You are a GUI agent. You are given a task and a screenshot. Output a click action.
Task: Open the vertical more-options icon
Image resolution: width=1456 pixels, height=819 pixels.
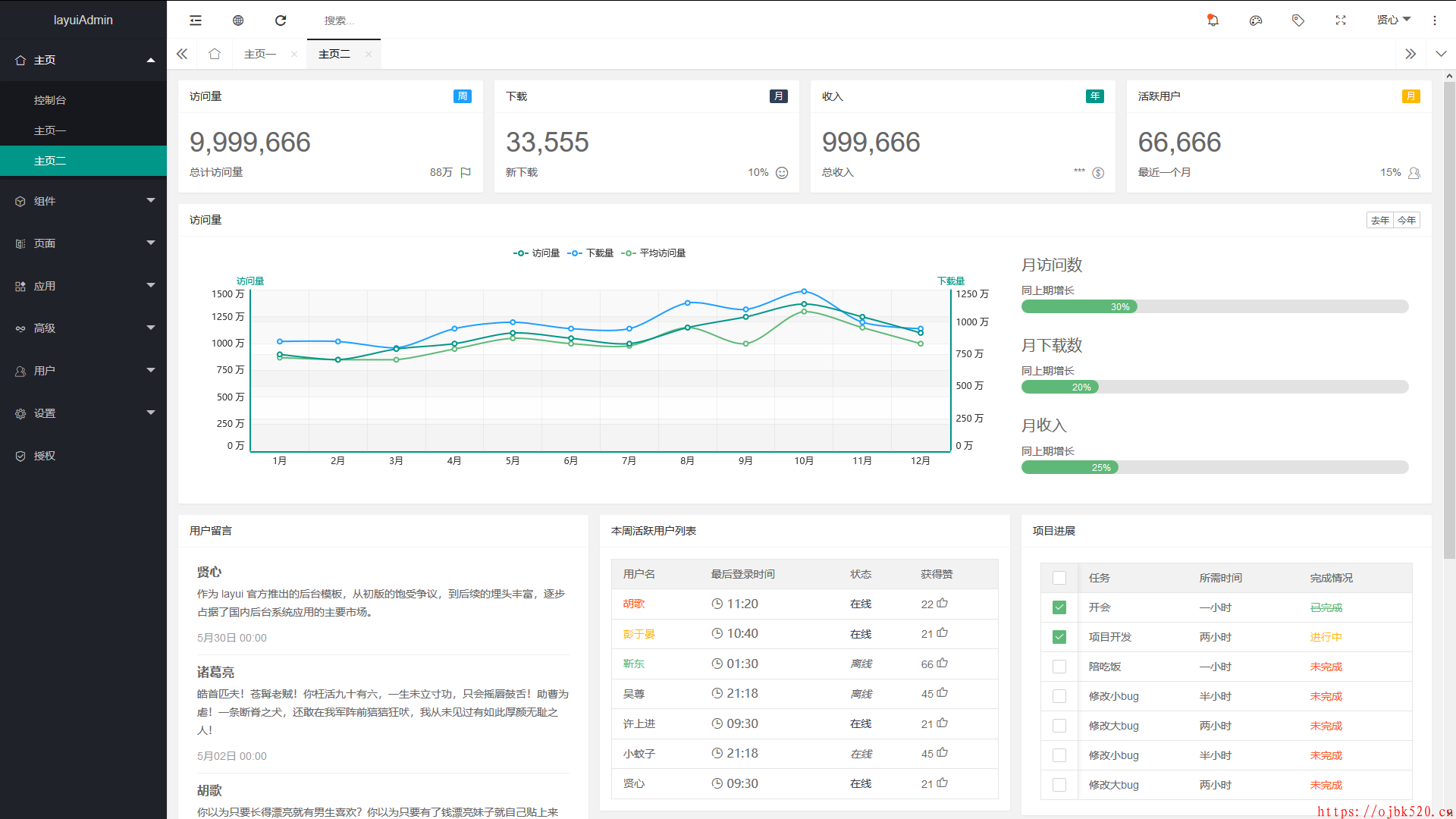(1435, 20)
